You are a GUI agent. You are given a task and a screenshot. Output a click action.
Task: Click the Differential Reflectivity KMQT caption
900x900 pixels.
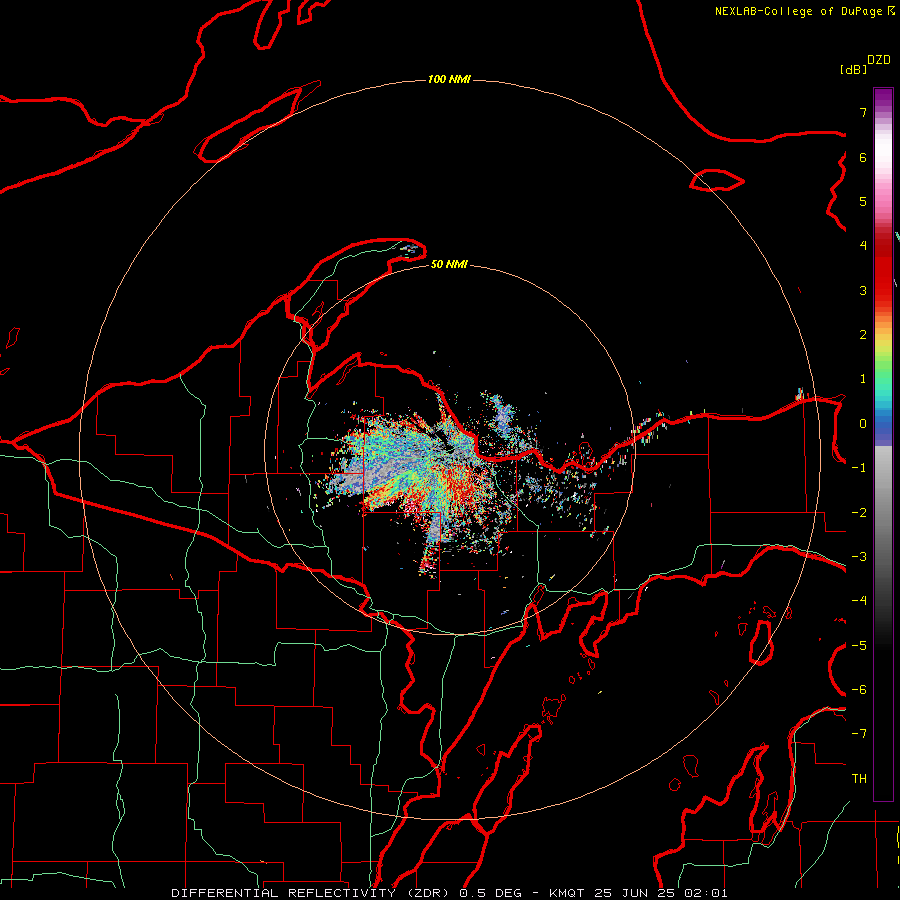click(449, 893)
